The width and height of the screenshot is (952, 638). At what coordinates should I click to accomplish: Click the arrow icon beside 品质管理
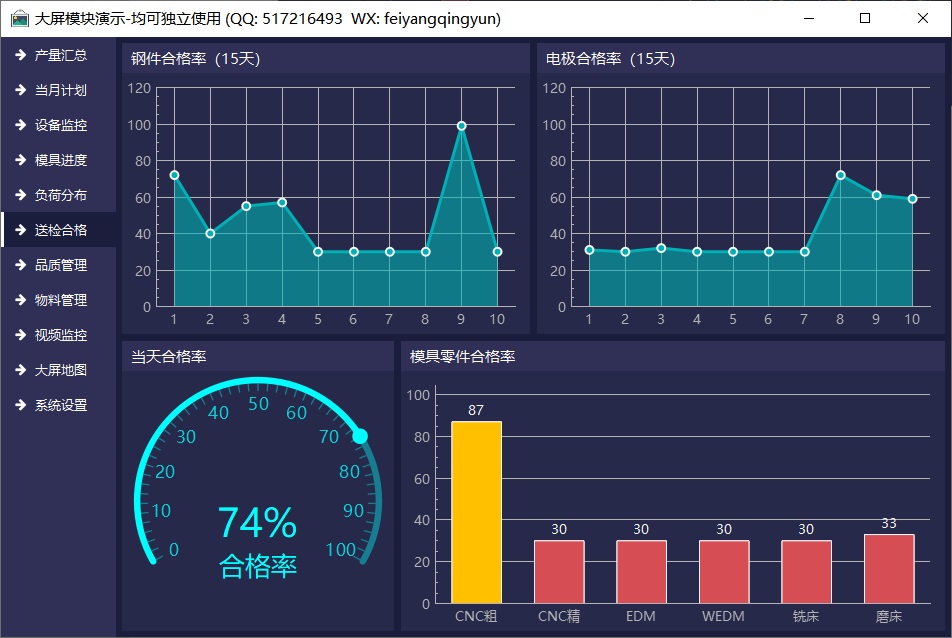point(20,265)
